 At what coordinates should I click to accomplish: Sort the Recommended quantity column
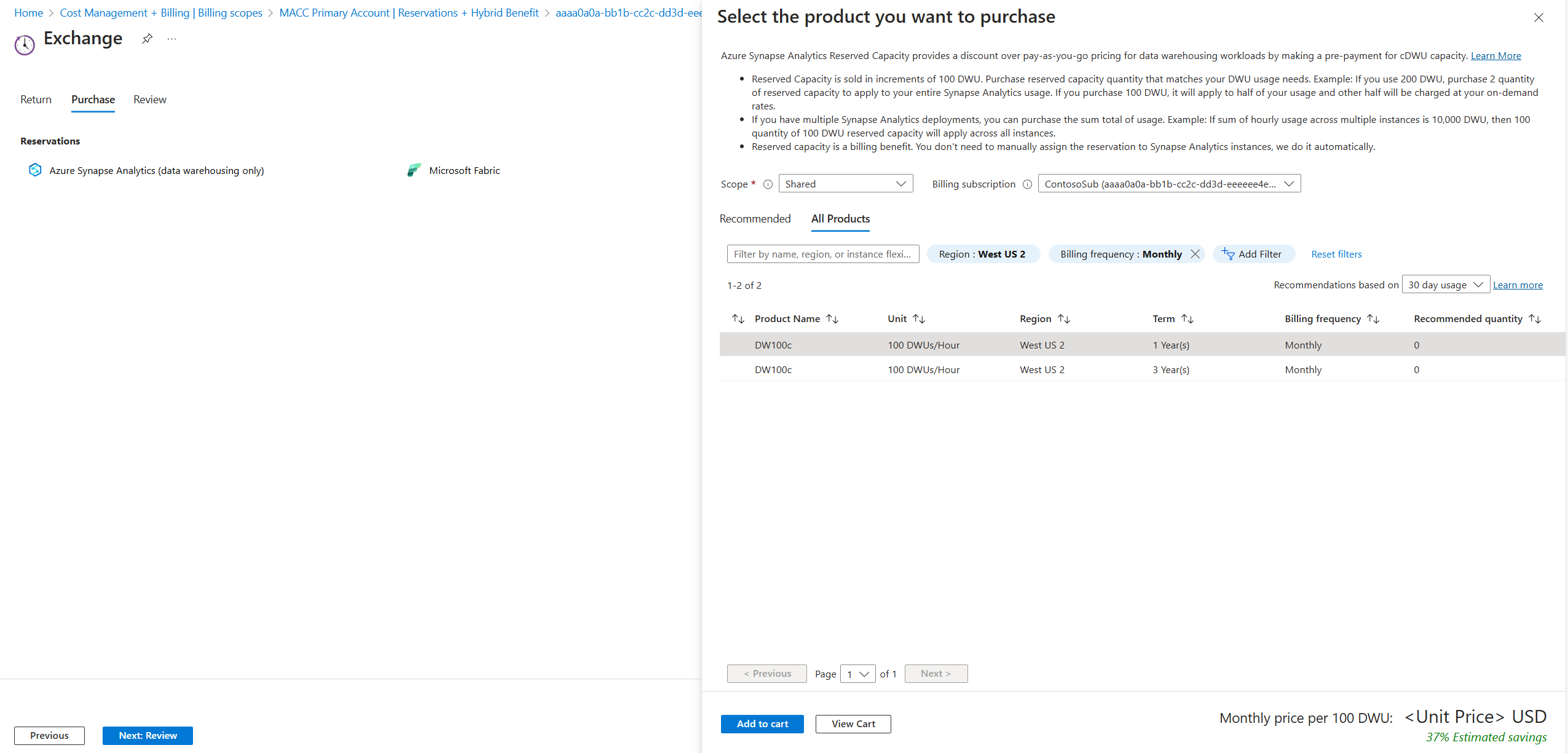point(1535,318)
